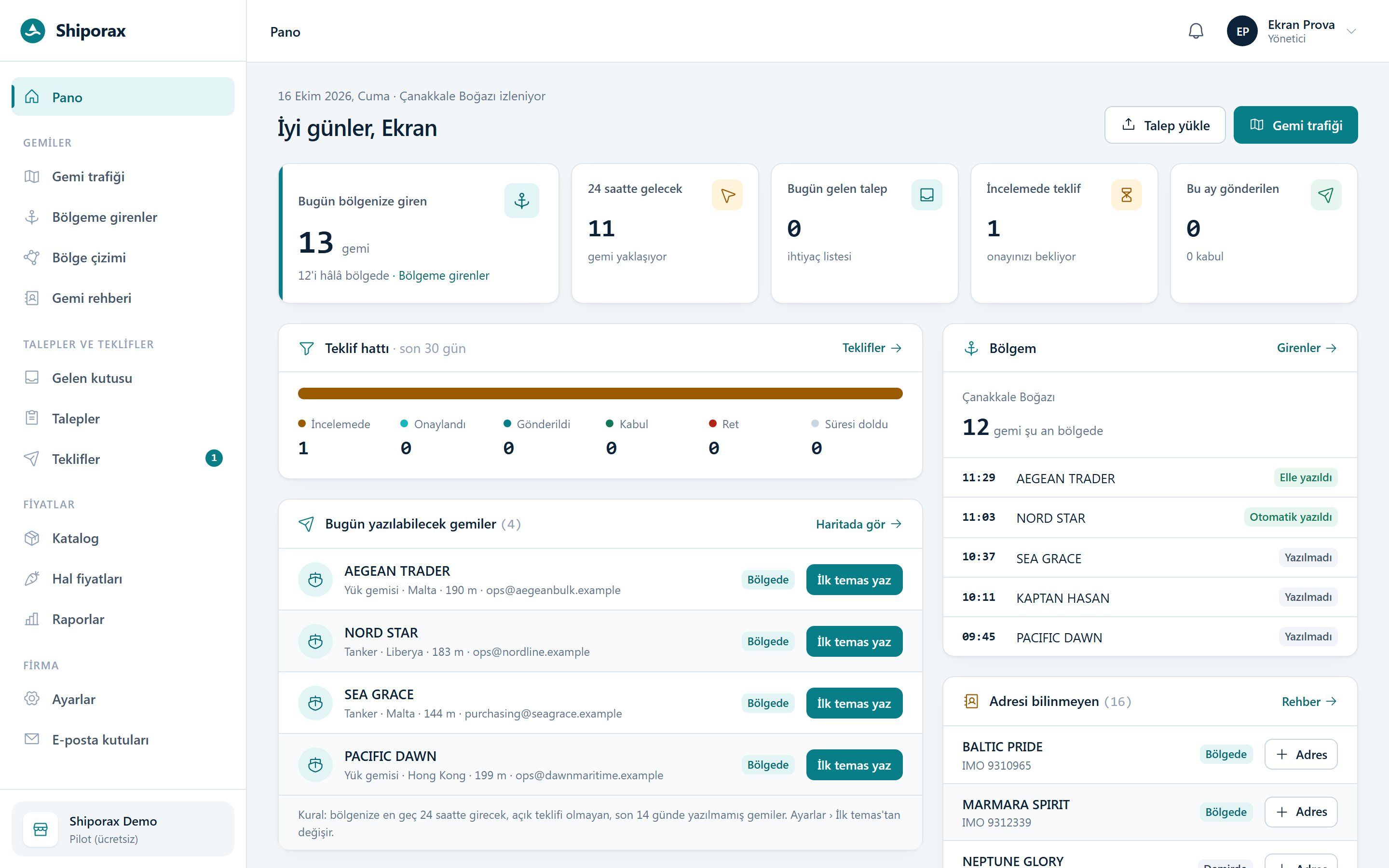Click the paper plane icon in Bu ay gönderilen card
The height and width of the screenshot is (868, 1389).
1326,195
